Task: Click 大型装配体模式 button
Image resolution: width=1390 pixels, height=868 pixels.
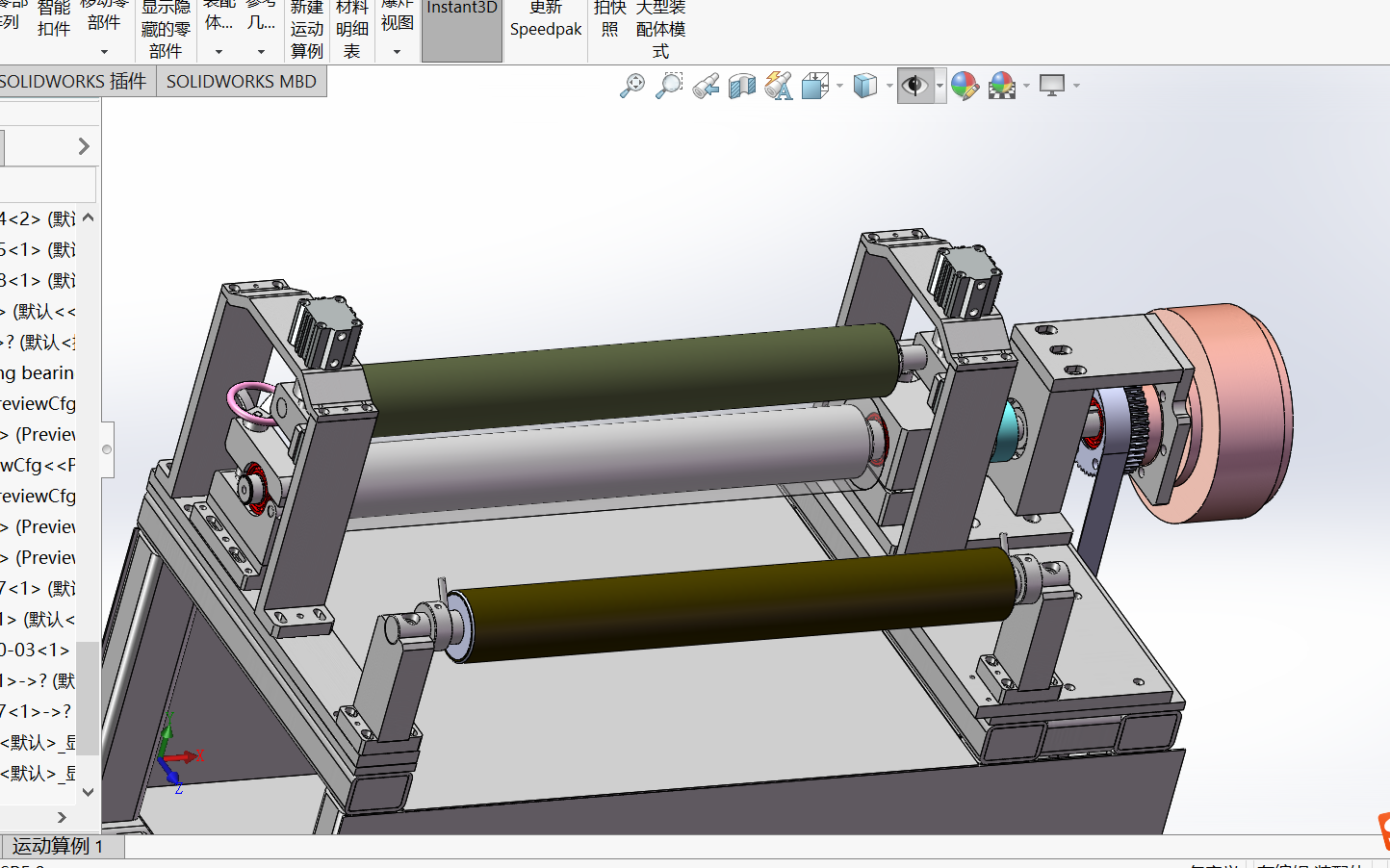Action: click(660, 29)
